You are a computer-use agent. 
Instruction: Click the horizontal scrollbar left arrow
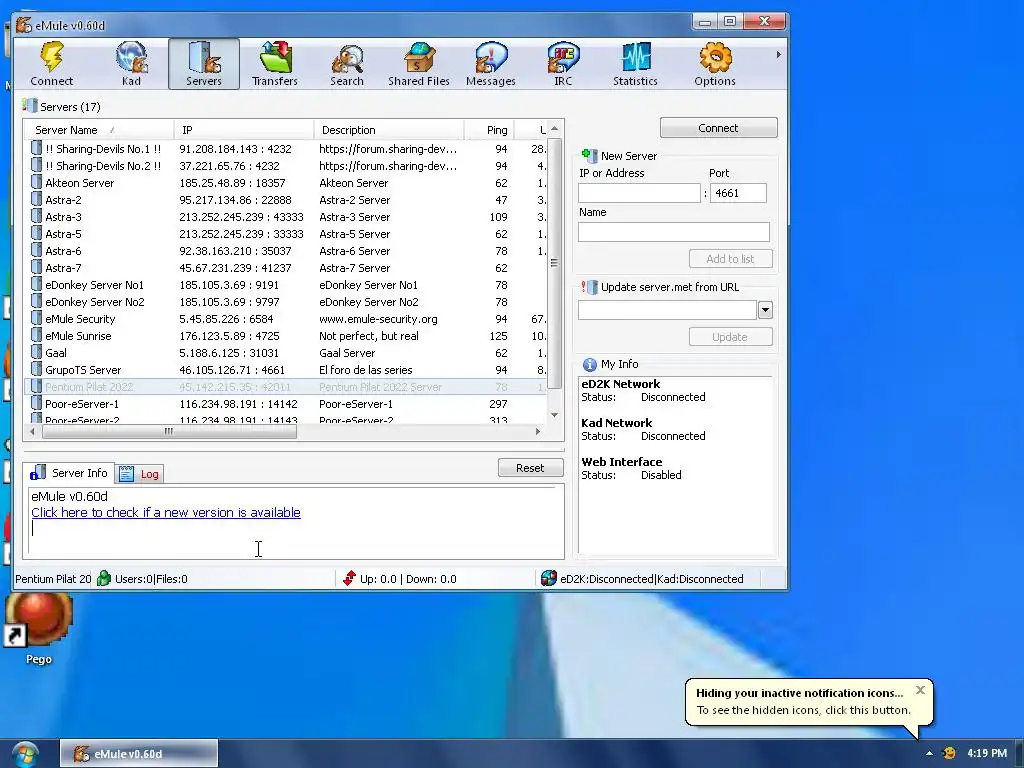(33, 431)
